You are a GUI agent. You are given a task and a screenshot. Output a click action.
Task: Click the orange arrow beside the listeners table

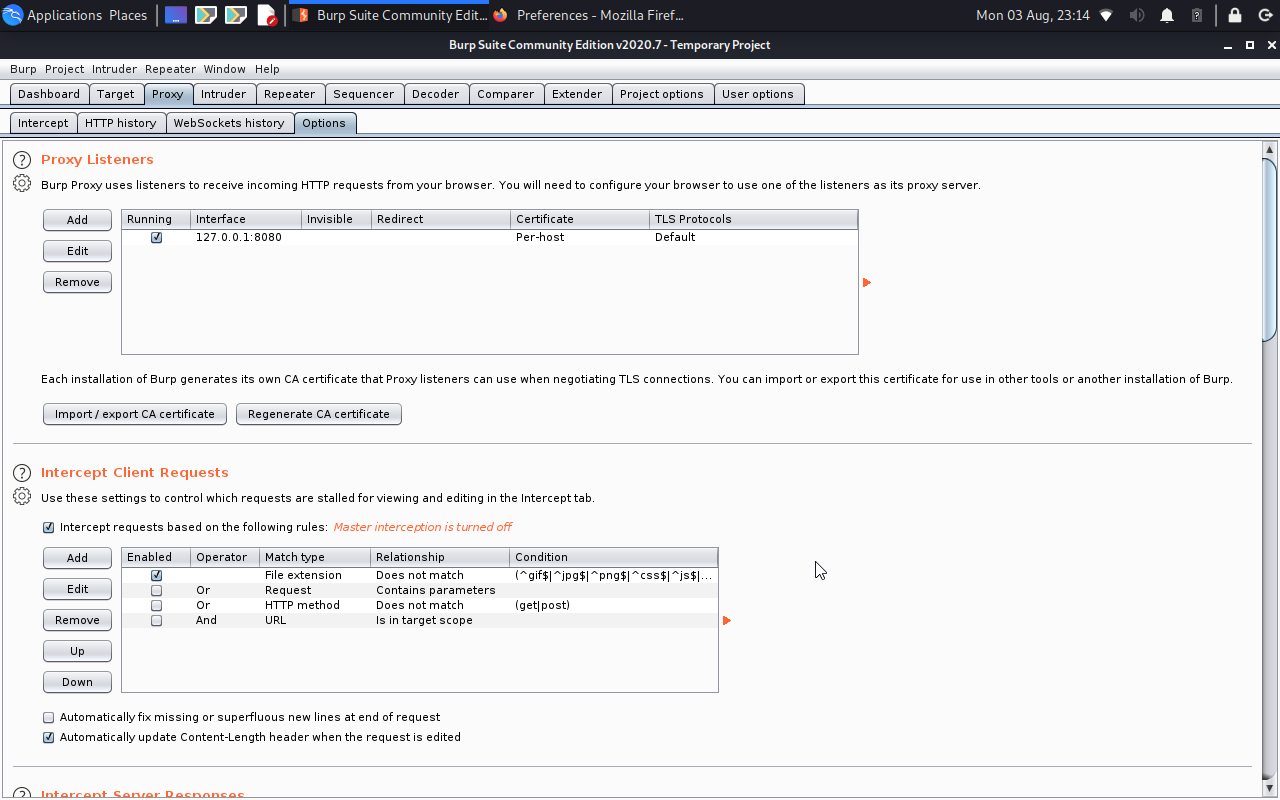pos(866,283)
